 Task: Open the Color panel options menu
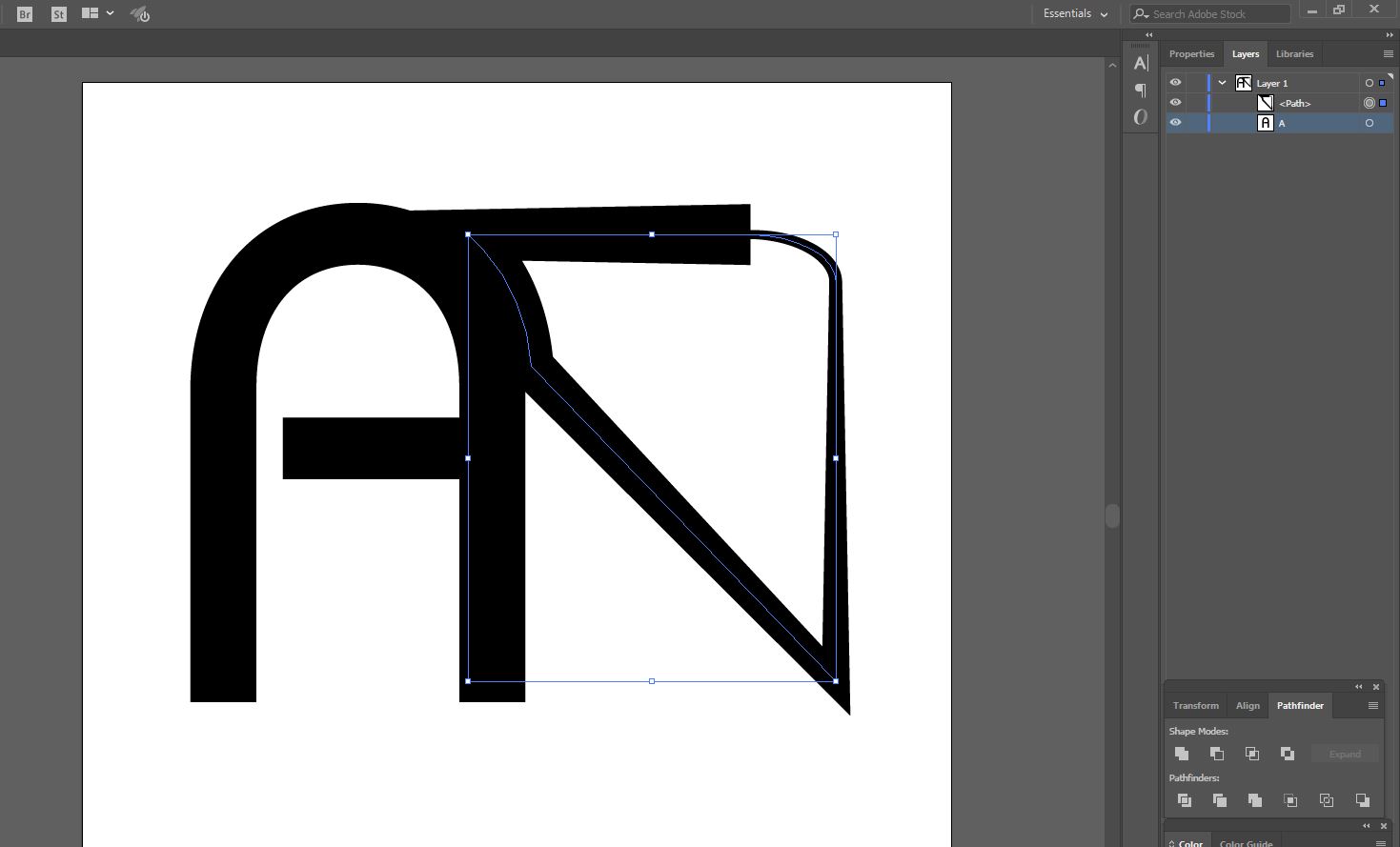click(x=1381, y=843)
